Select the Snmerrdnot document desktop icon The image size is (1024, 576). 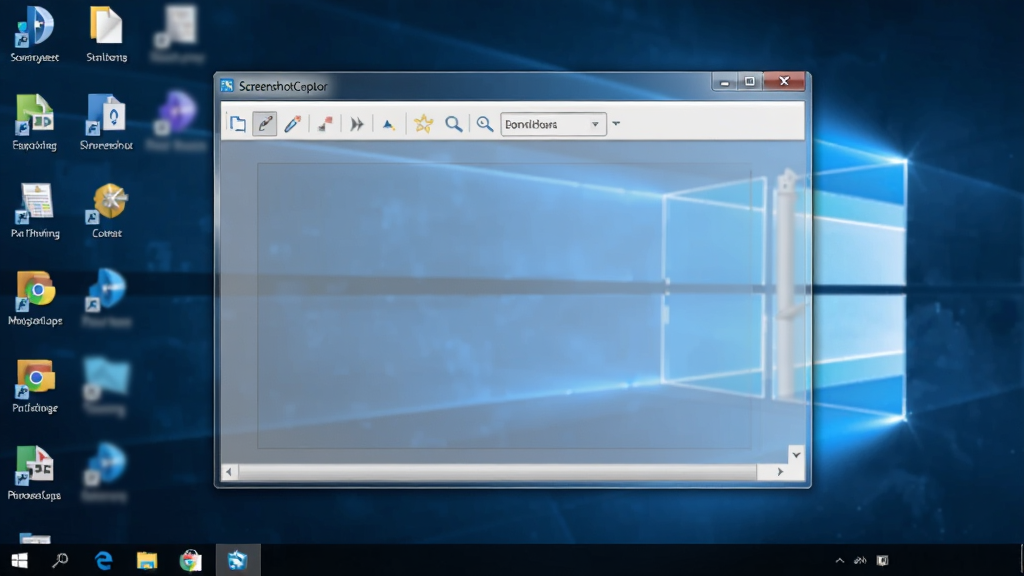pos(106,121)
